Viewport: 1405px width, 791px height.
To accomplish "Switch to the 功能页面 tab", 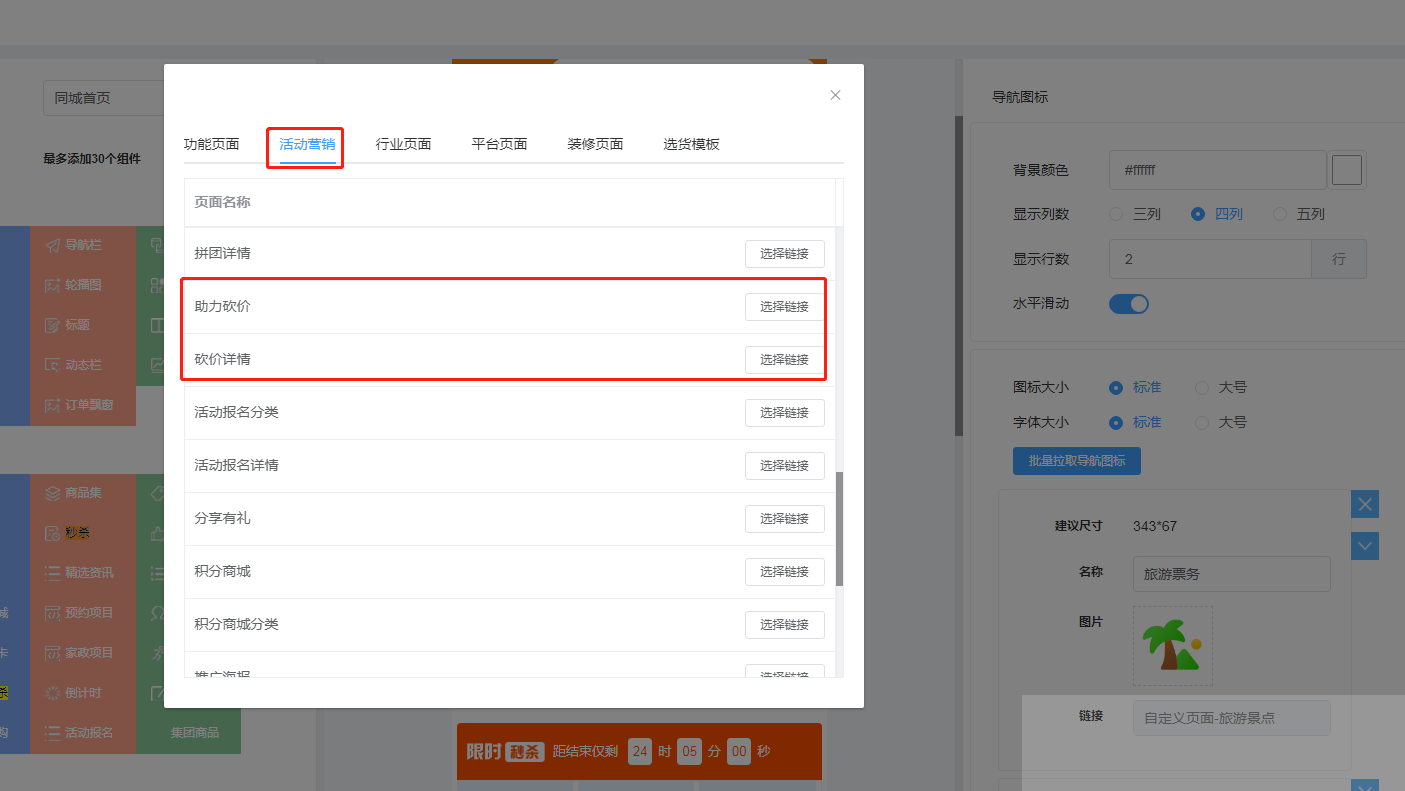I will click(211, 144).
